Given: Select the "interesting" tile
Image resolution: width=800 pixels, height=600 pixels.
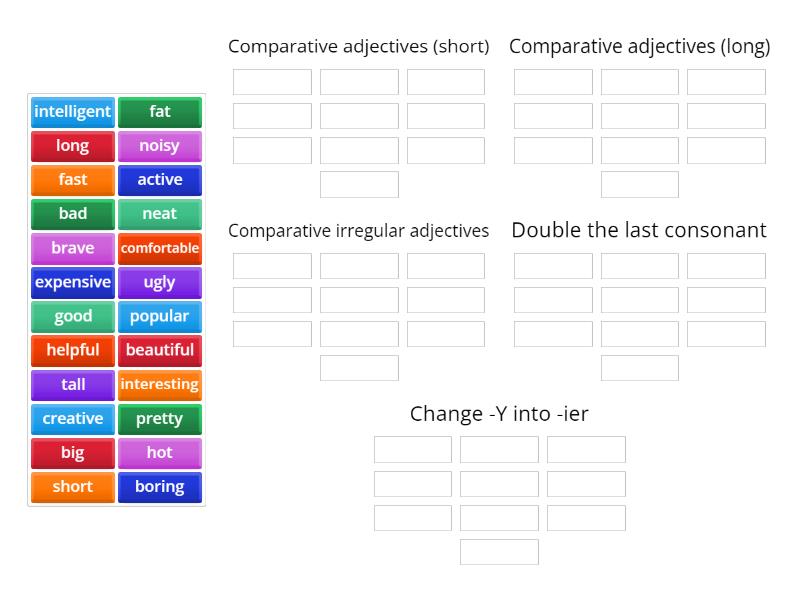Looking at the screenshot, I should 160,385.
